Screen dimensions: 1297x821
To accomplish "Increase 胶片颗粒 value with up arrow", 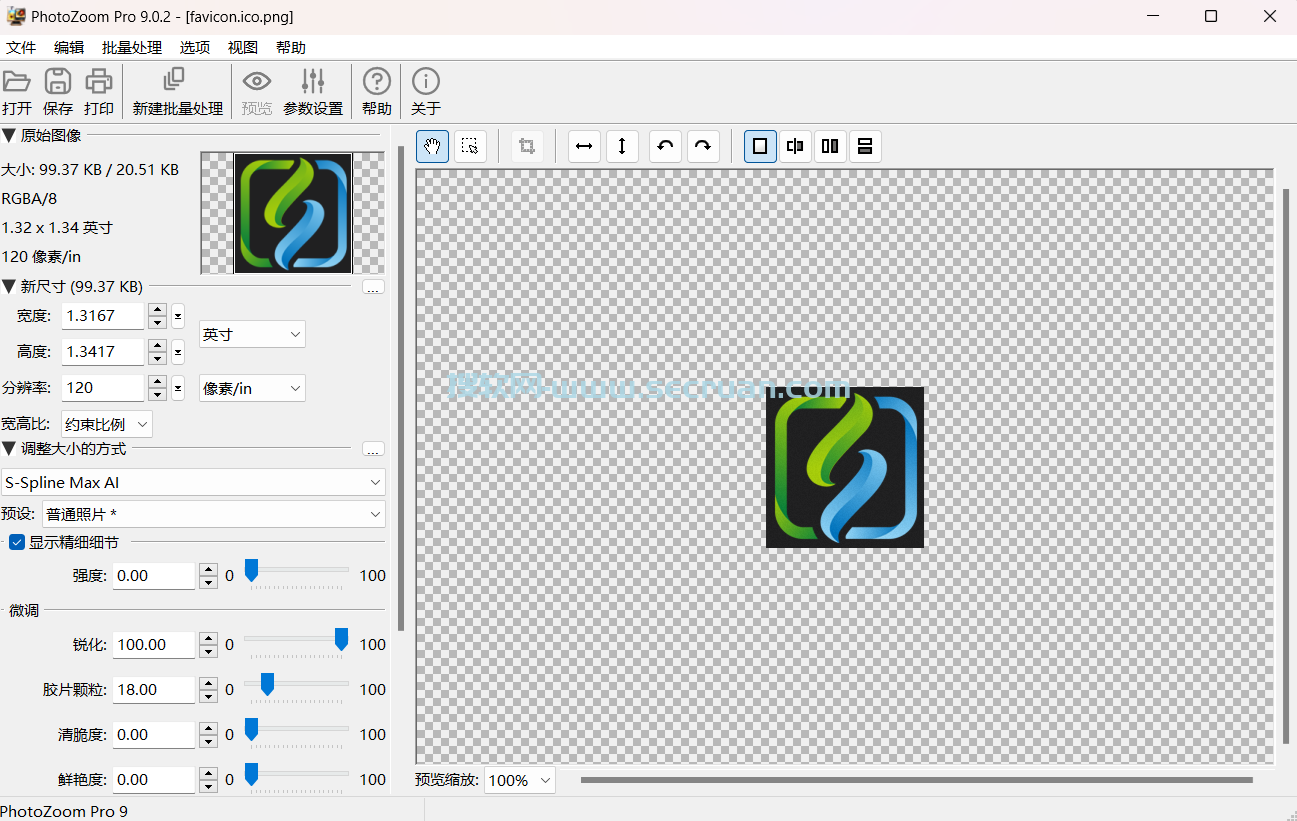I will coord(208,684).
